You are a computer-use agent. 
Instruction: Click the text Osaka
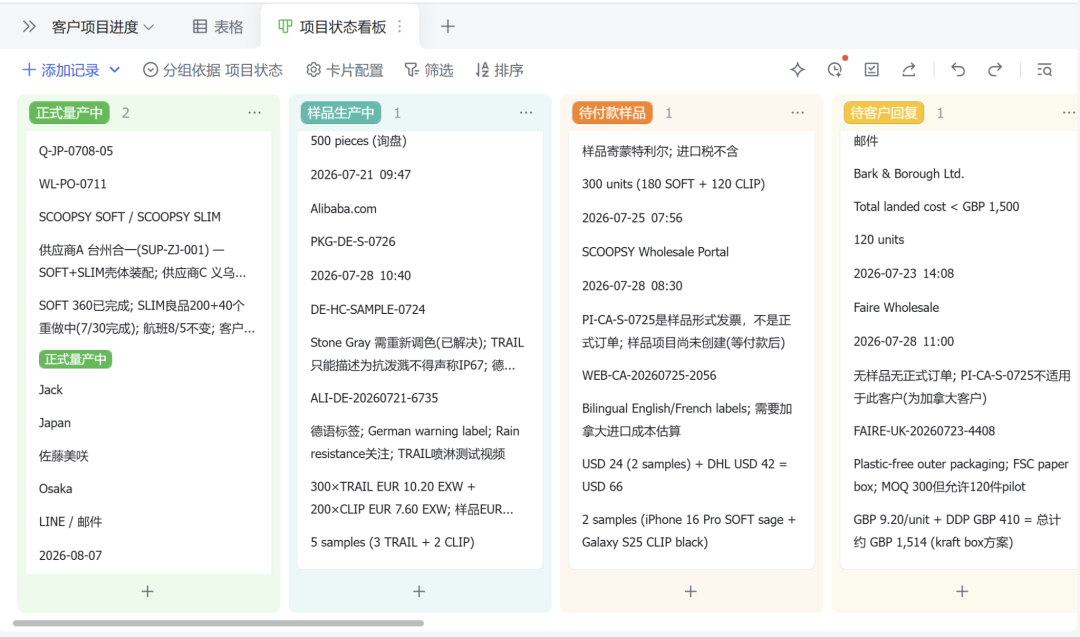pos(55,489)
